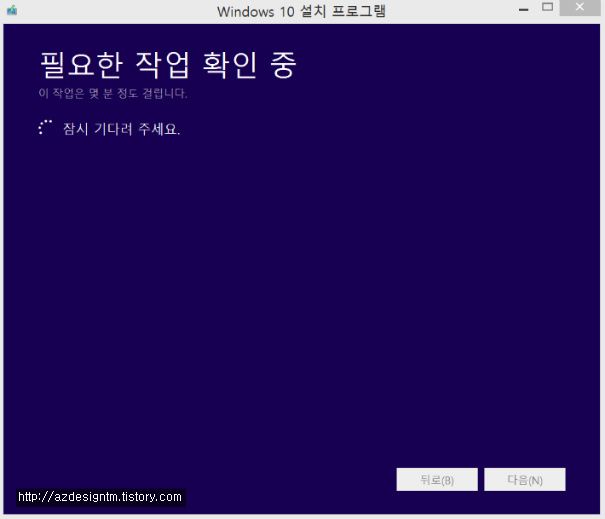
Task: Click the 뒤로(B) back button
Action: [x=437, y=480]
